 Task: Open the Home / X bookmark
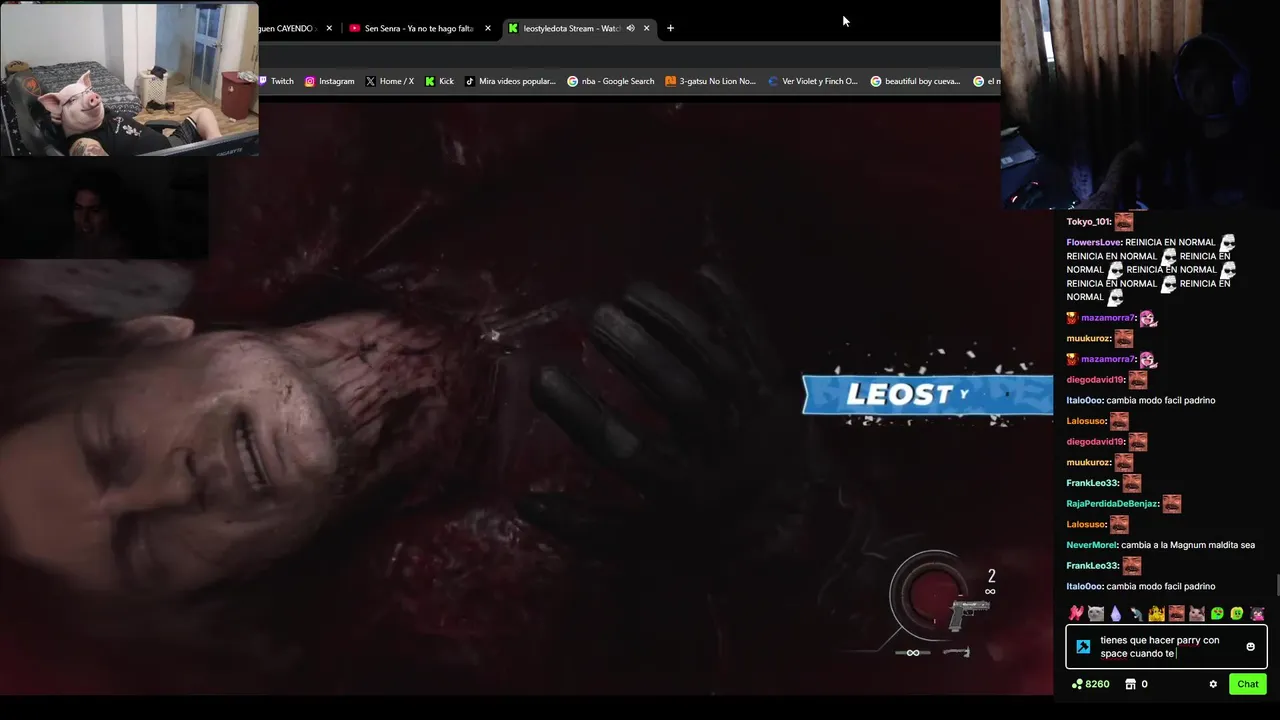click(389, 81)
